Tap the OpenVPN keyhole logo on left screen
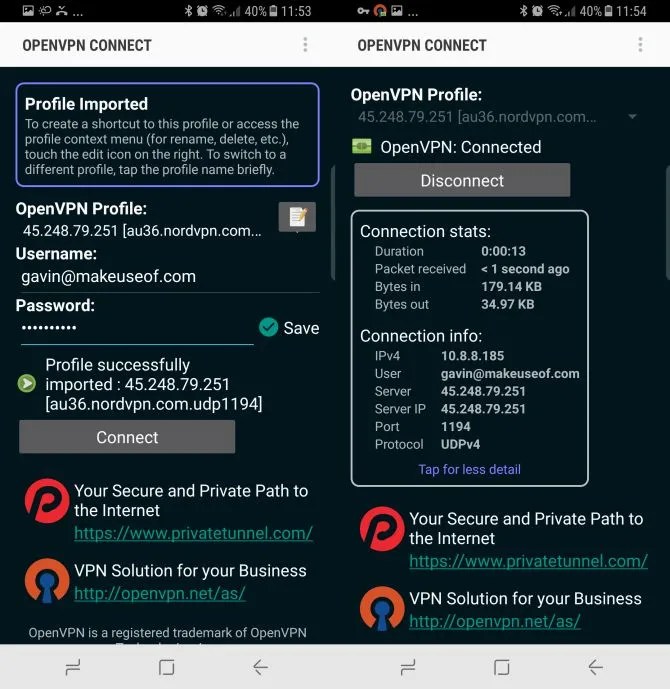The image size is (670, 689). (47, 580)
